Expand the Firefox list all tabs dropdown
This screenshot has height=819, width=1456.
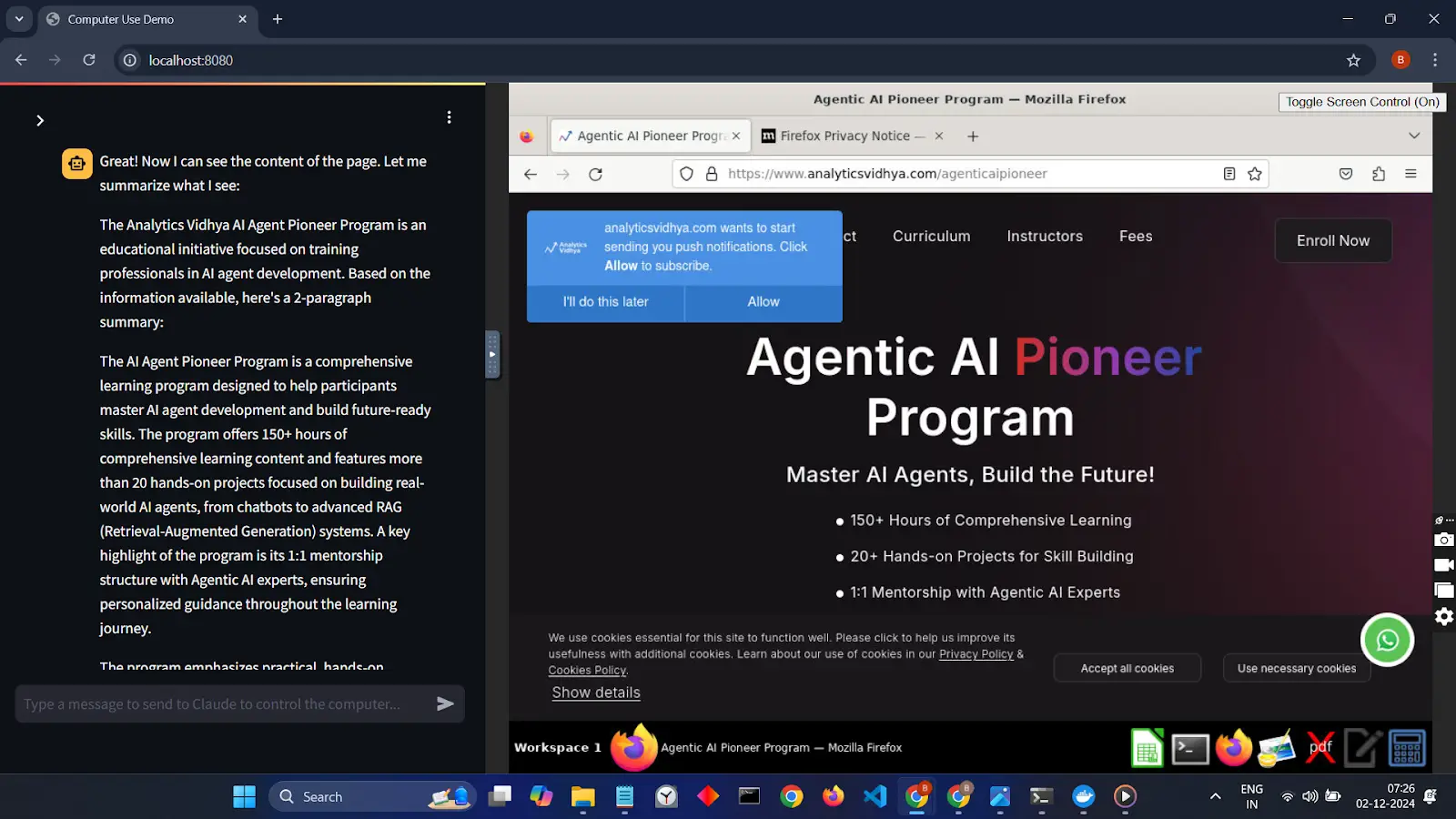1414,136
